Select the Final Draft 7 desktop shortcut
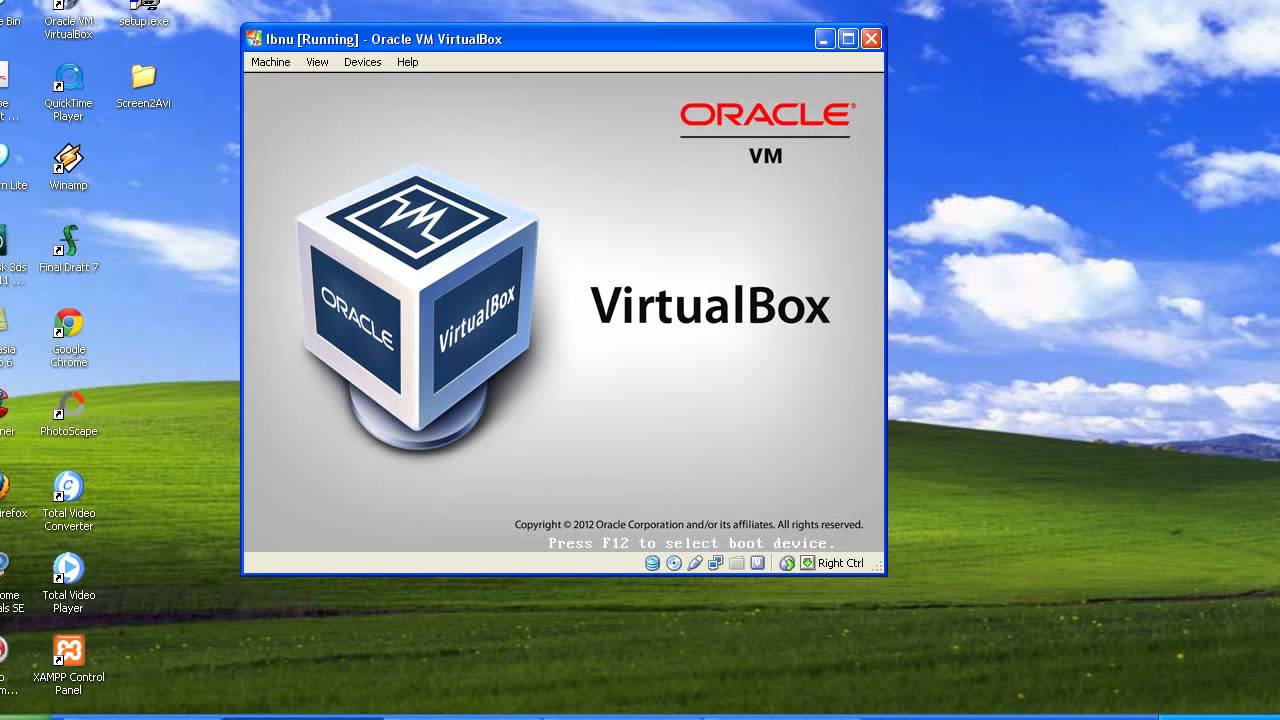1280x720 pixels. (68, 249)
